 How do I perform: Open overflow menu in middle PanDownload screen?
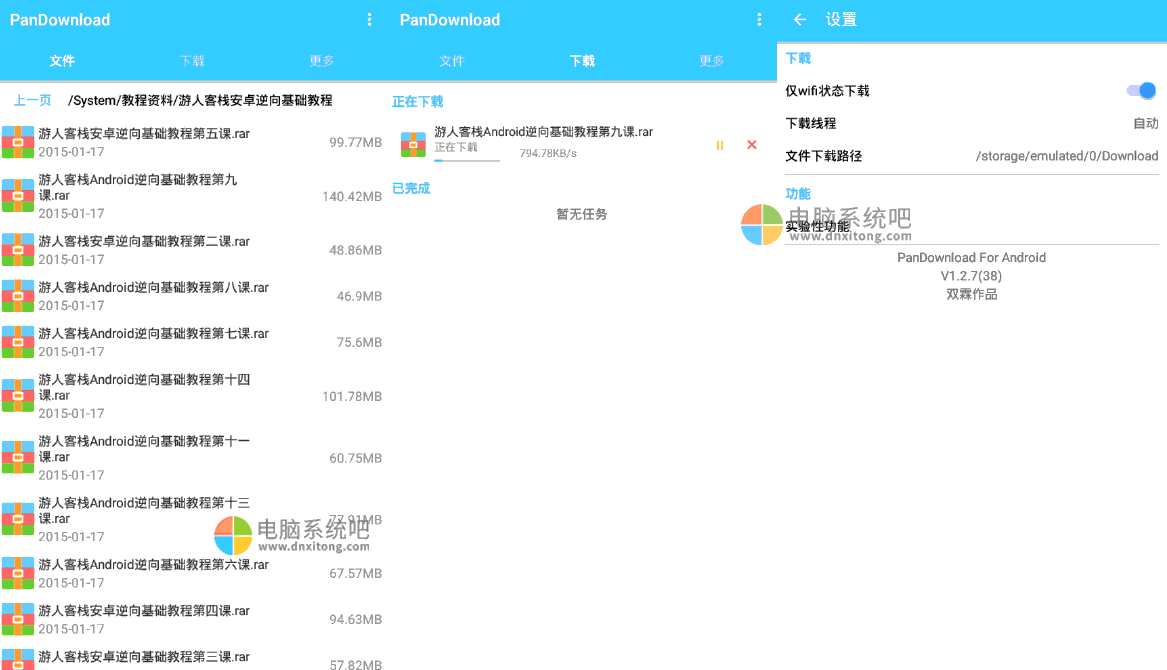(x=759, y=20)
